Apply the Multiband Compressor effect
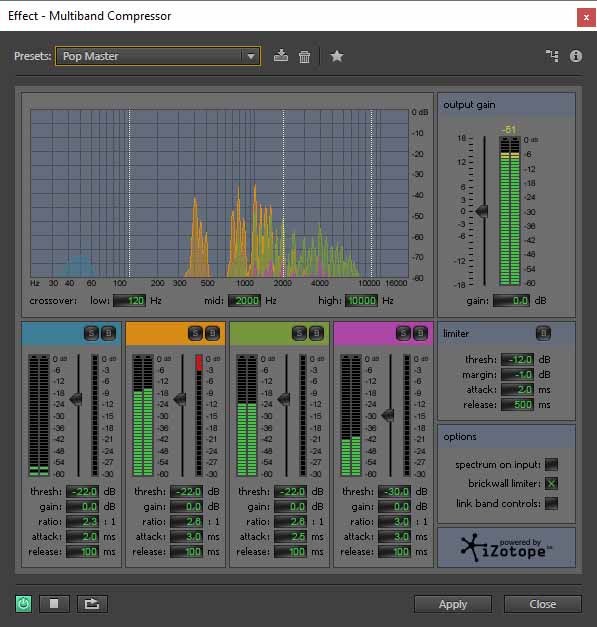Image resolution: width=597 pixels, height=627 pixels. [453, 604]
